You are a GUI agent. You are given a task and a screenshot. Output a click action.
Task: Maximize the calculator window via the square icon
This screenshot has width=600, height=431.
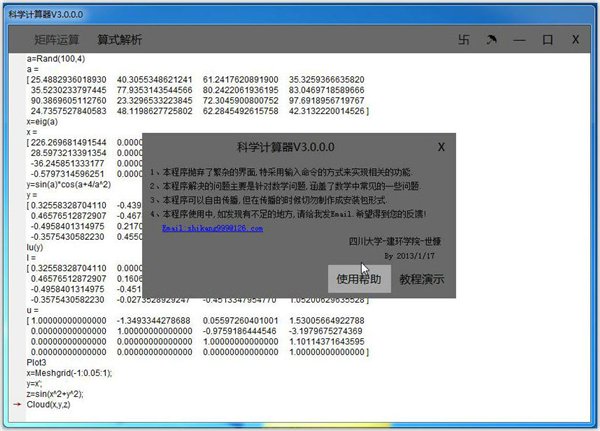click(x=548, y=39)
